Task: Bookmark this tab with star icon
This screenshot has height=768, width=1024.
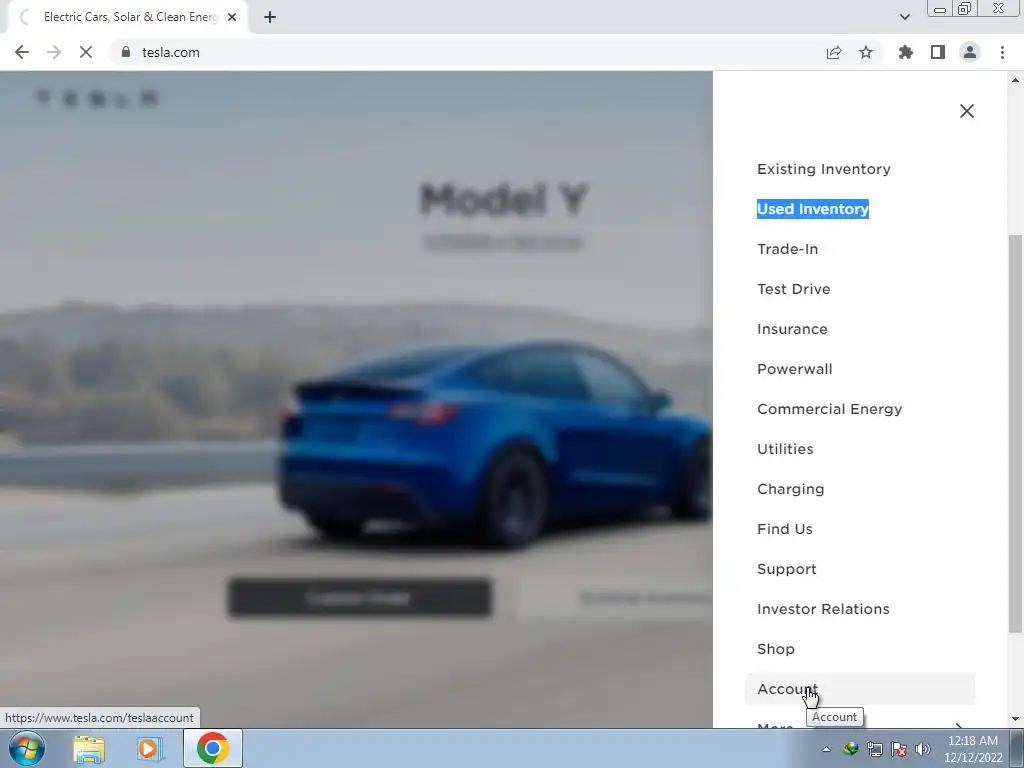Action: click(x=865, y=52)
